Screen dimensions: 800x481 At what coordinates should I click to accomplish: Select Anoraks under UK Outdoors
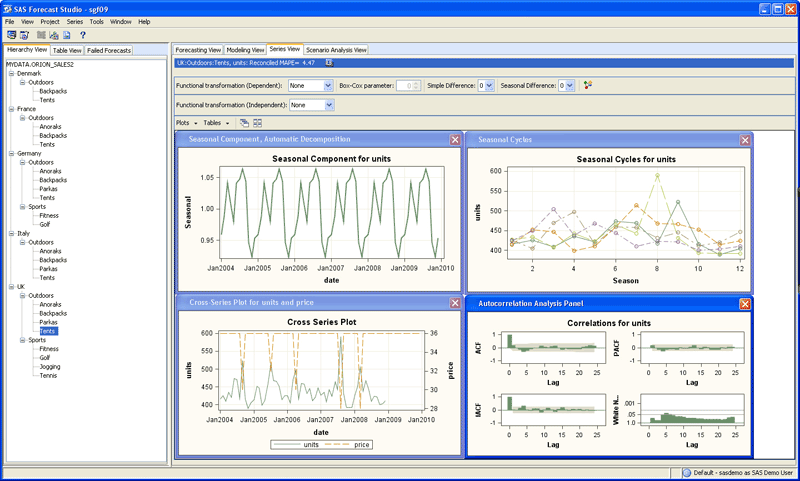(x=51, y=305)
